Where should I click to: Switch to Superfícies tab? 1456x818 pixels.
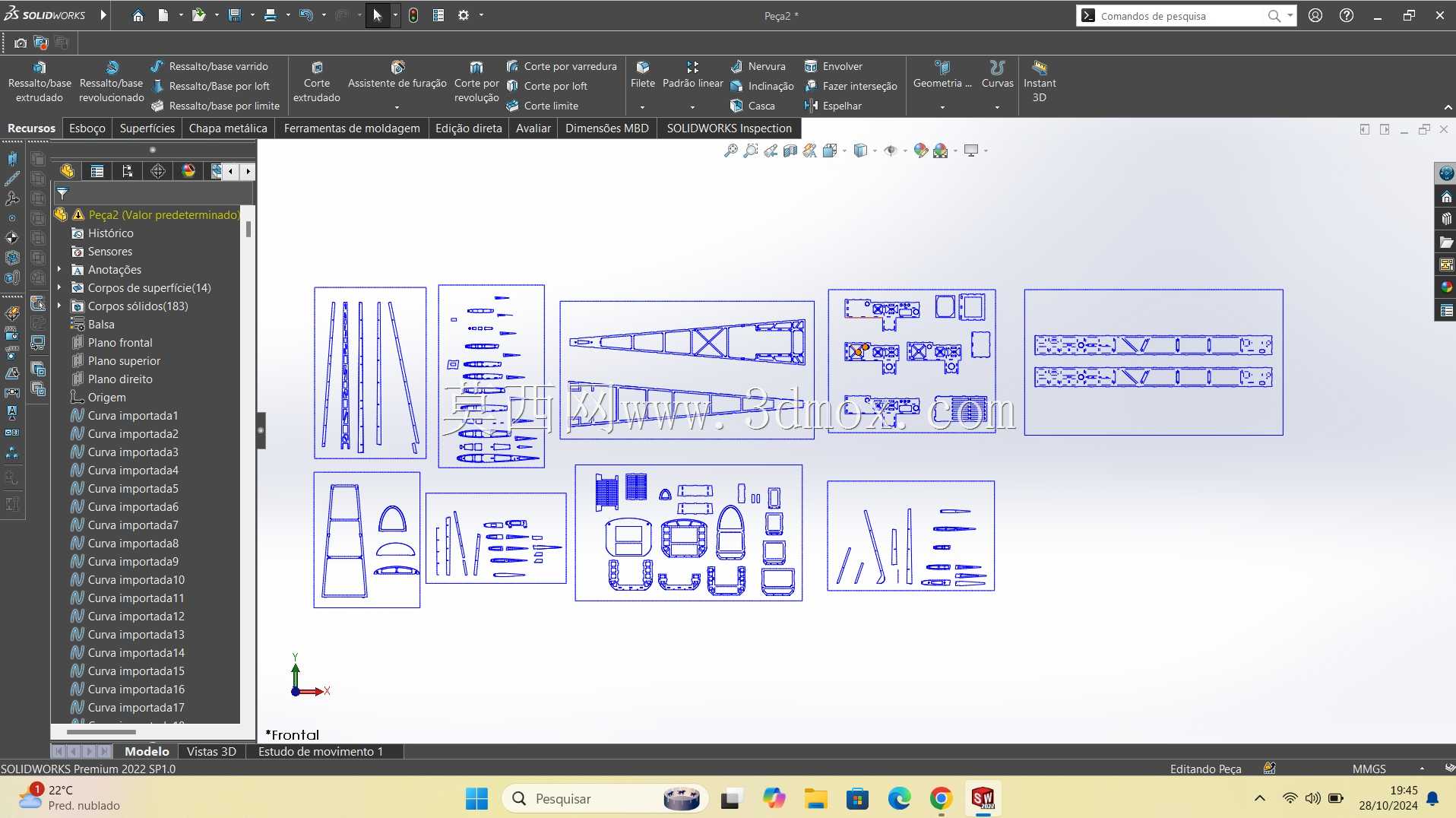click(147, 128)
